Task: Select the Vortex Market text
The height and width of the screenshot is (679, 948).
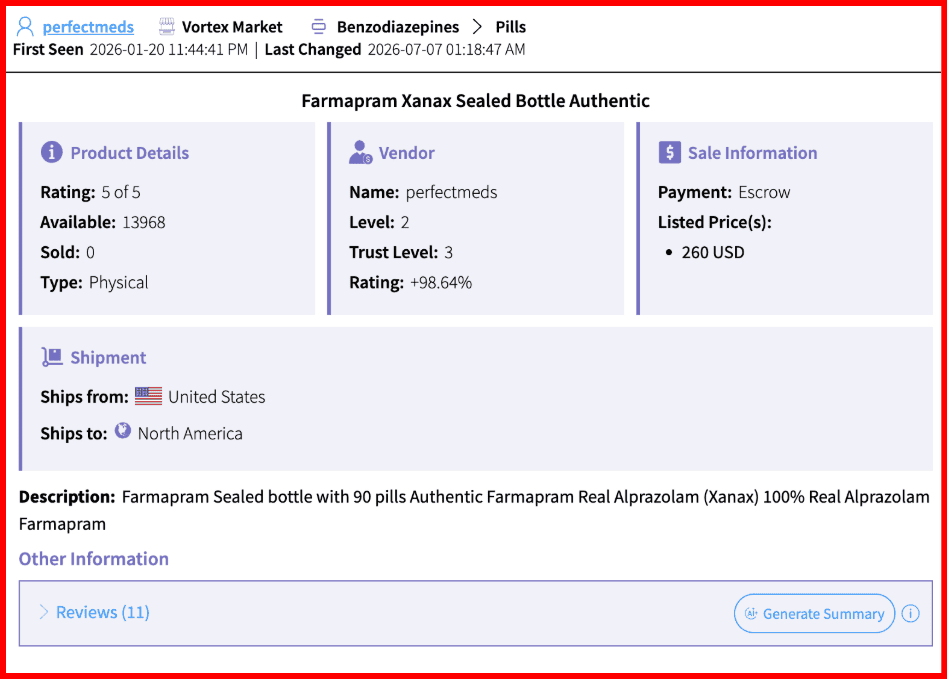Action: click(x=232, y=27)
